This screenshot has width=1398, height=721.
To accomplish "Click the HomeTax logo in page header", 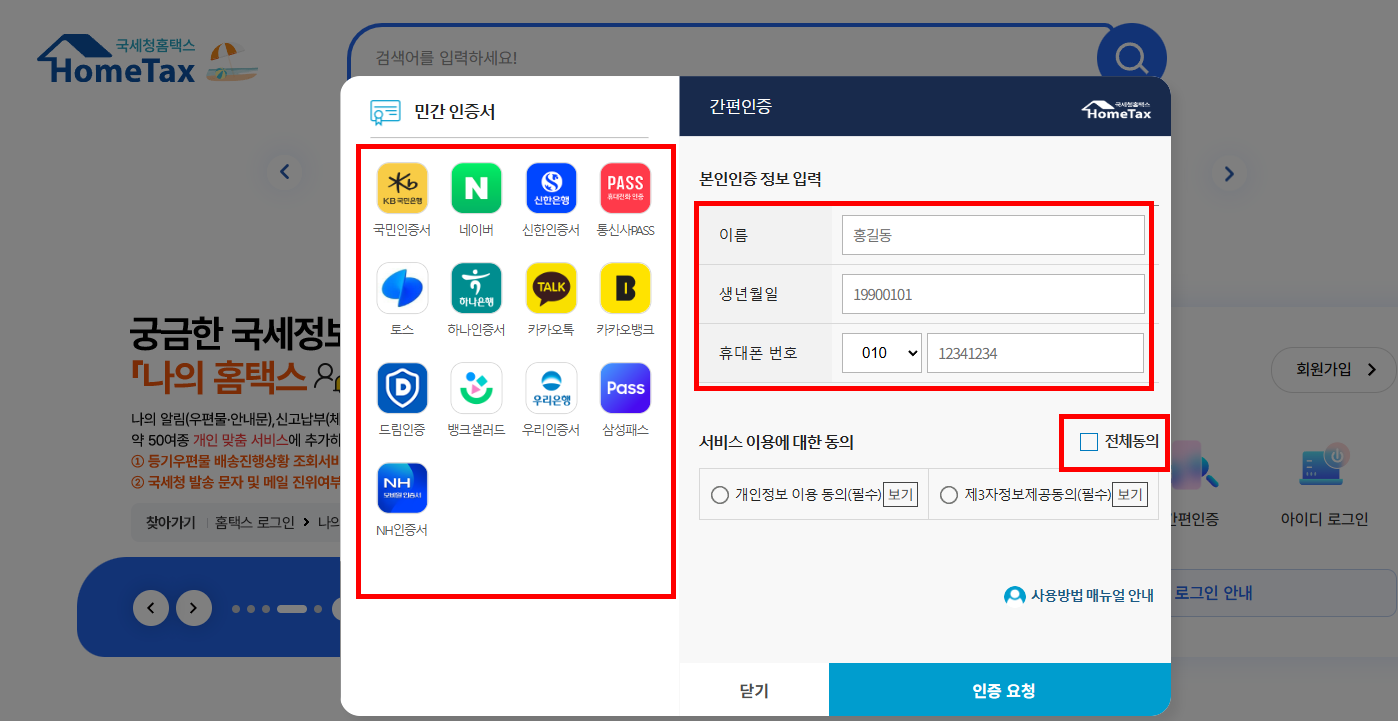I will click(117, 61).
